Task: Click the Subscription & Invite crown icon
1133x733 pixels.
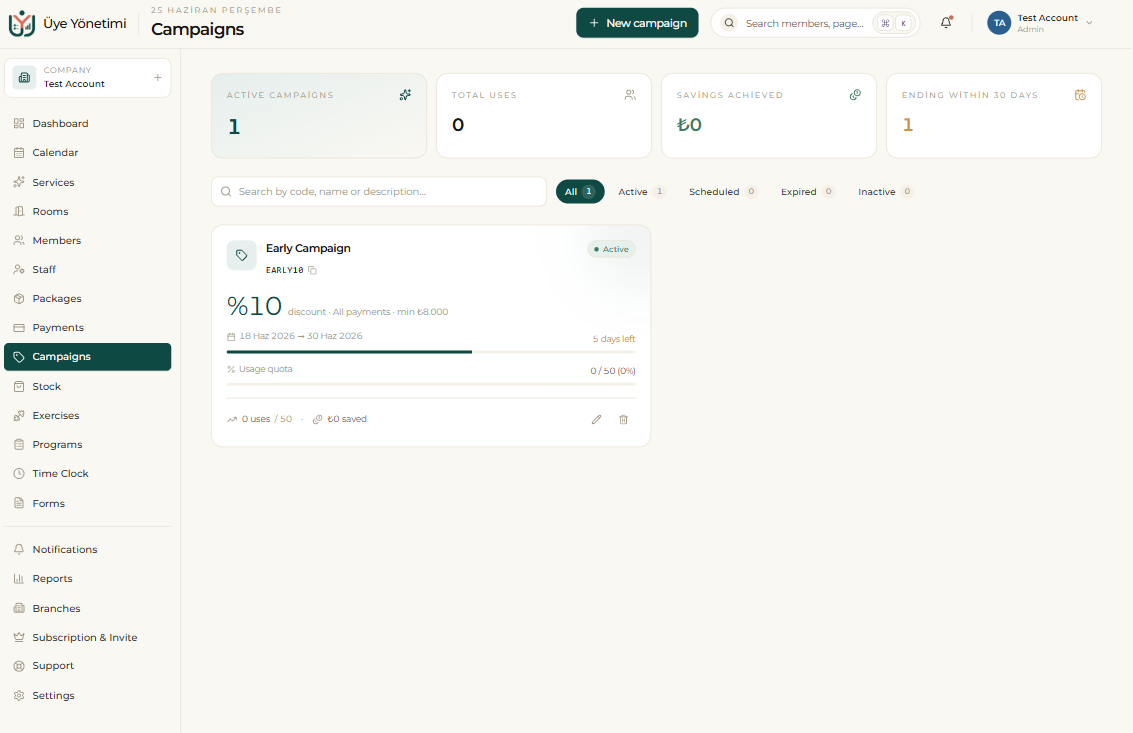Action: tap(19, 638)
